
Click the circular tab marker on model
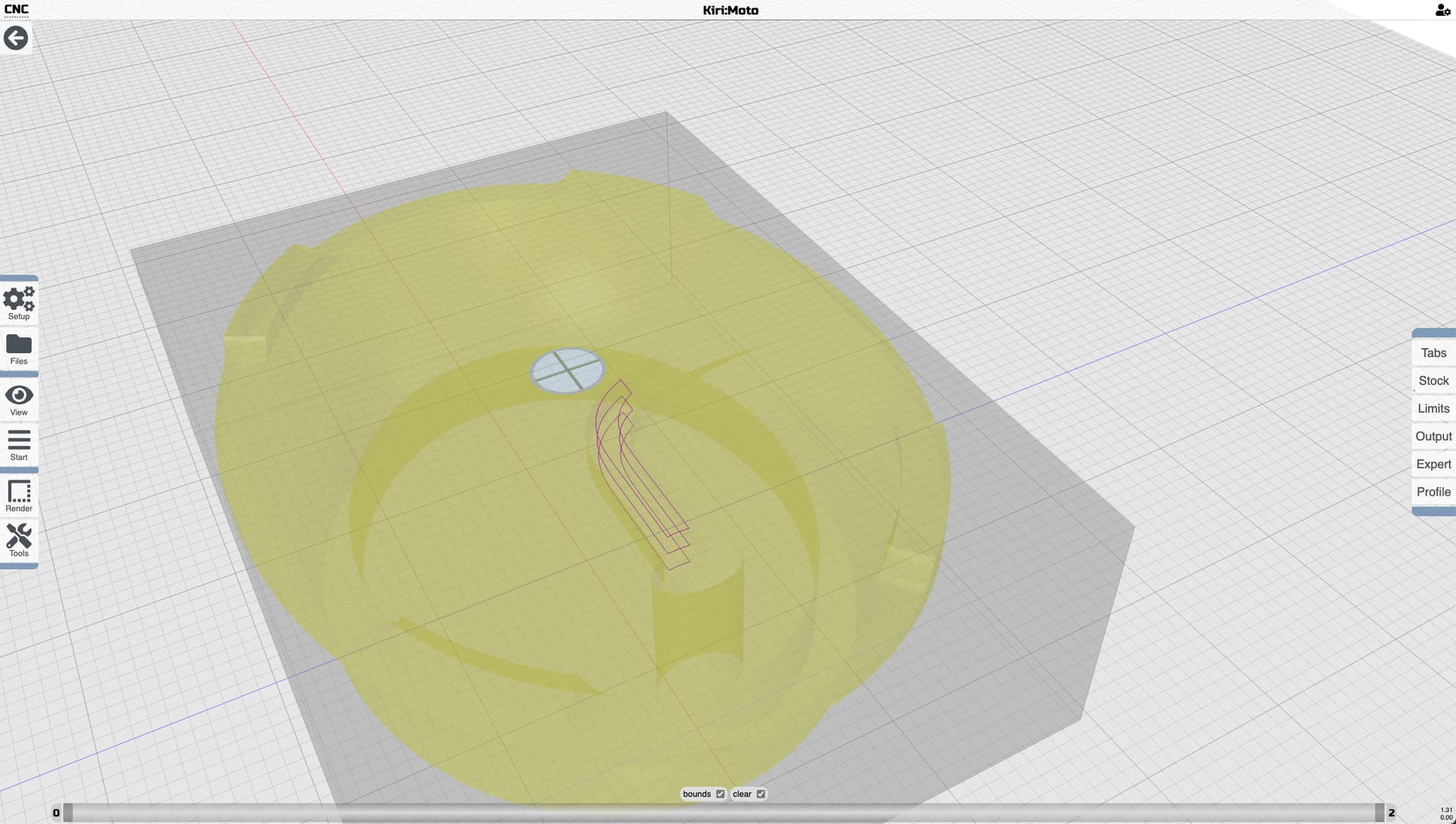pos(567,371)
